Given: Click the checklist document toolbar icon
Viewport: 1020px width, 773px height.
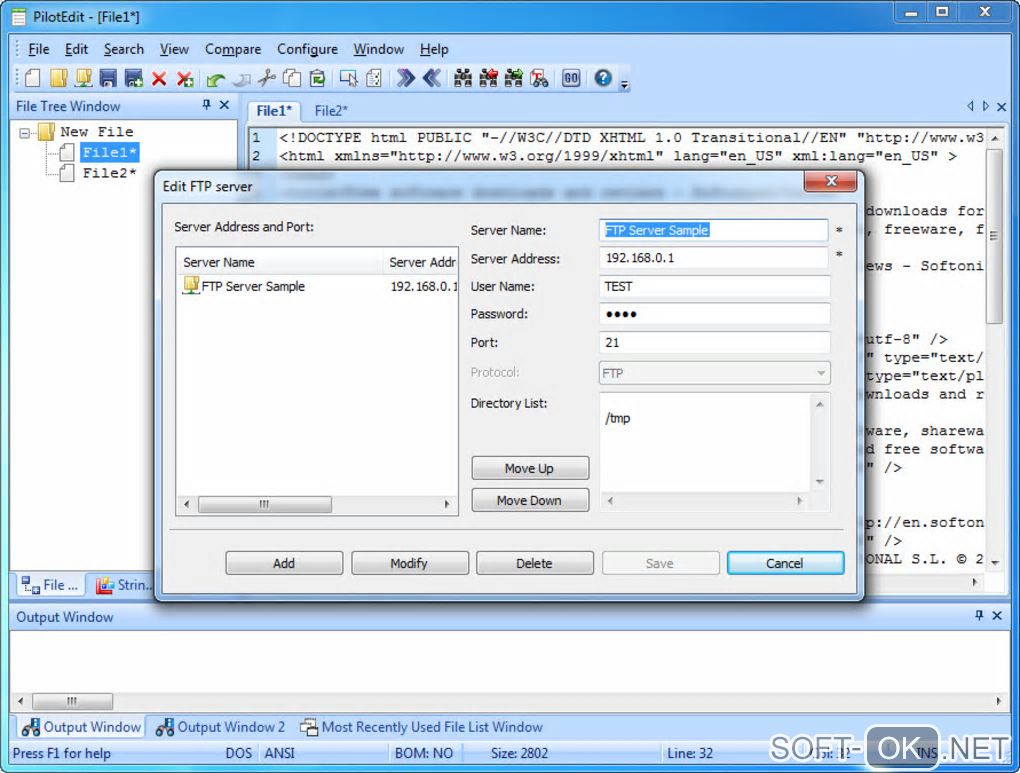Looking at the screenshot, I should (x=374, y=79).
